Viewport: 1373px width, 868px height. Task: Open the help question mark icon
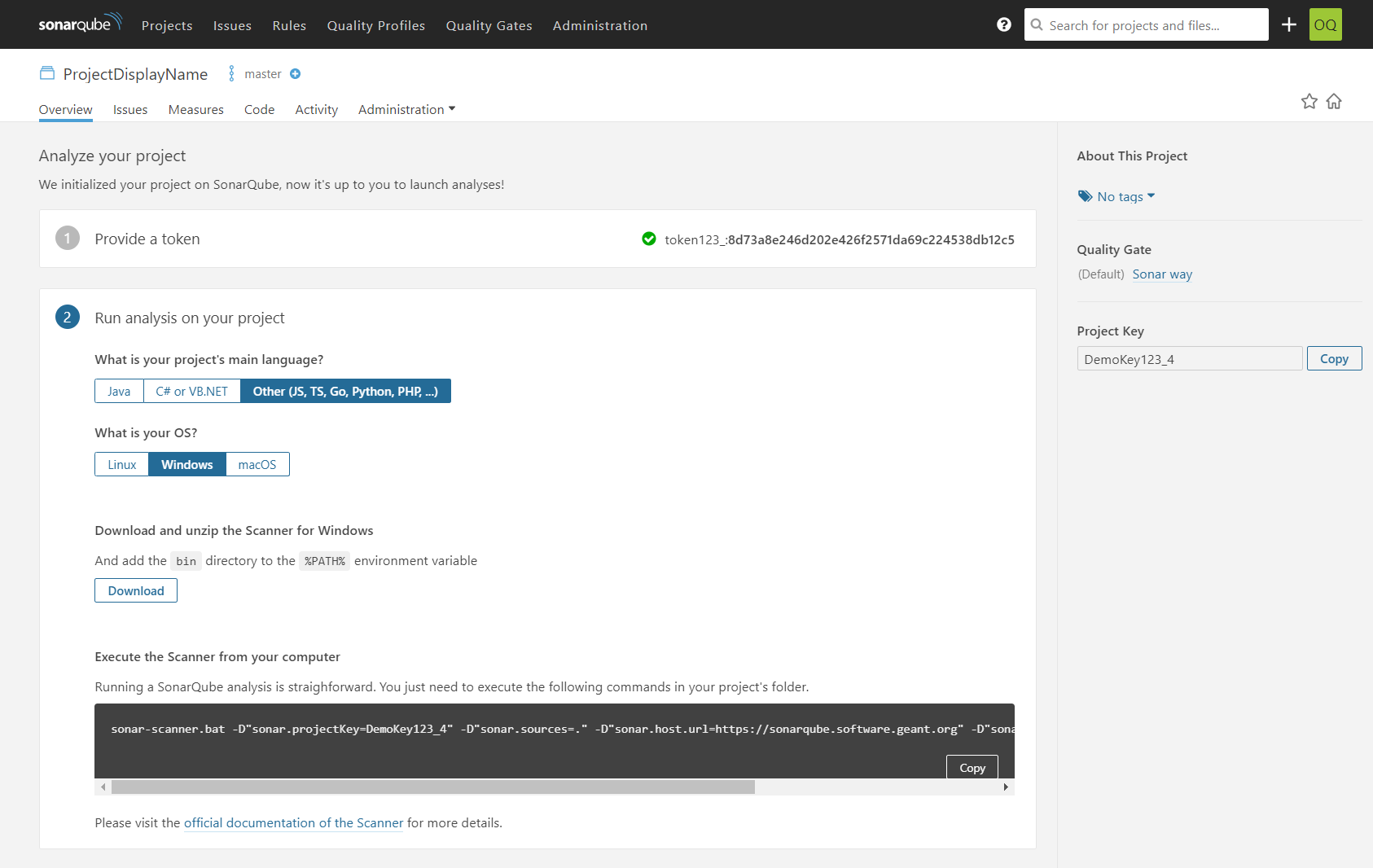point(1004,24)
